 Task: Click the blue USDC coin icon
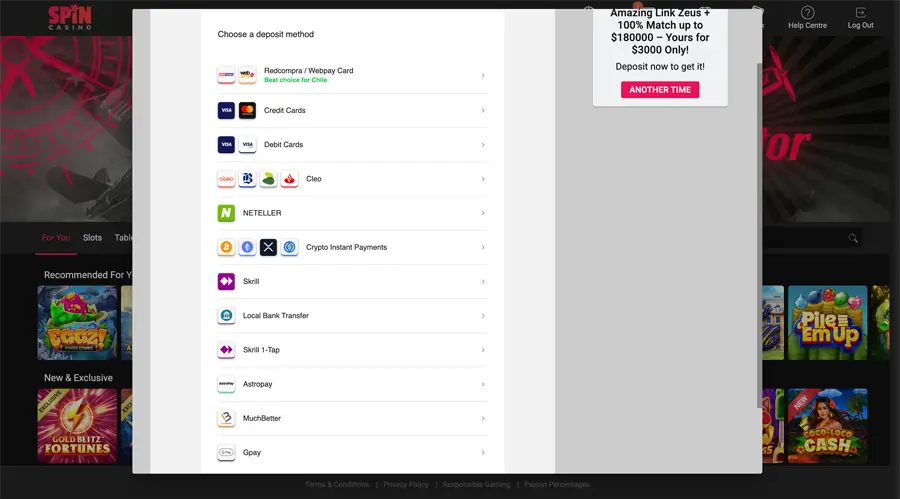tap(289, 247)
